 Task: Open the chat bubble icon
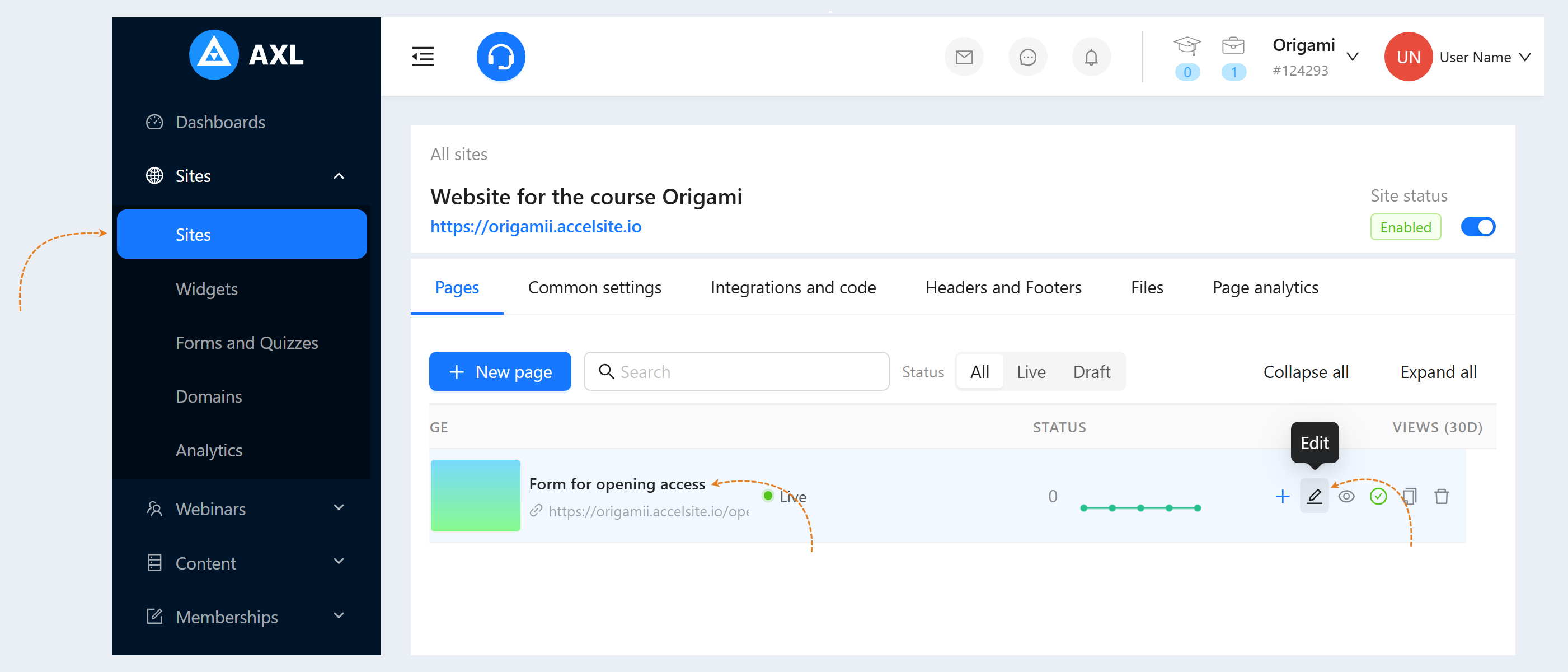tap(1027, 57)
